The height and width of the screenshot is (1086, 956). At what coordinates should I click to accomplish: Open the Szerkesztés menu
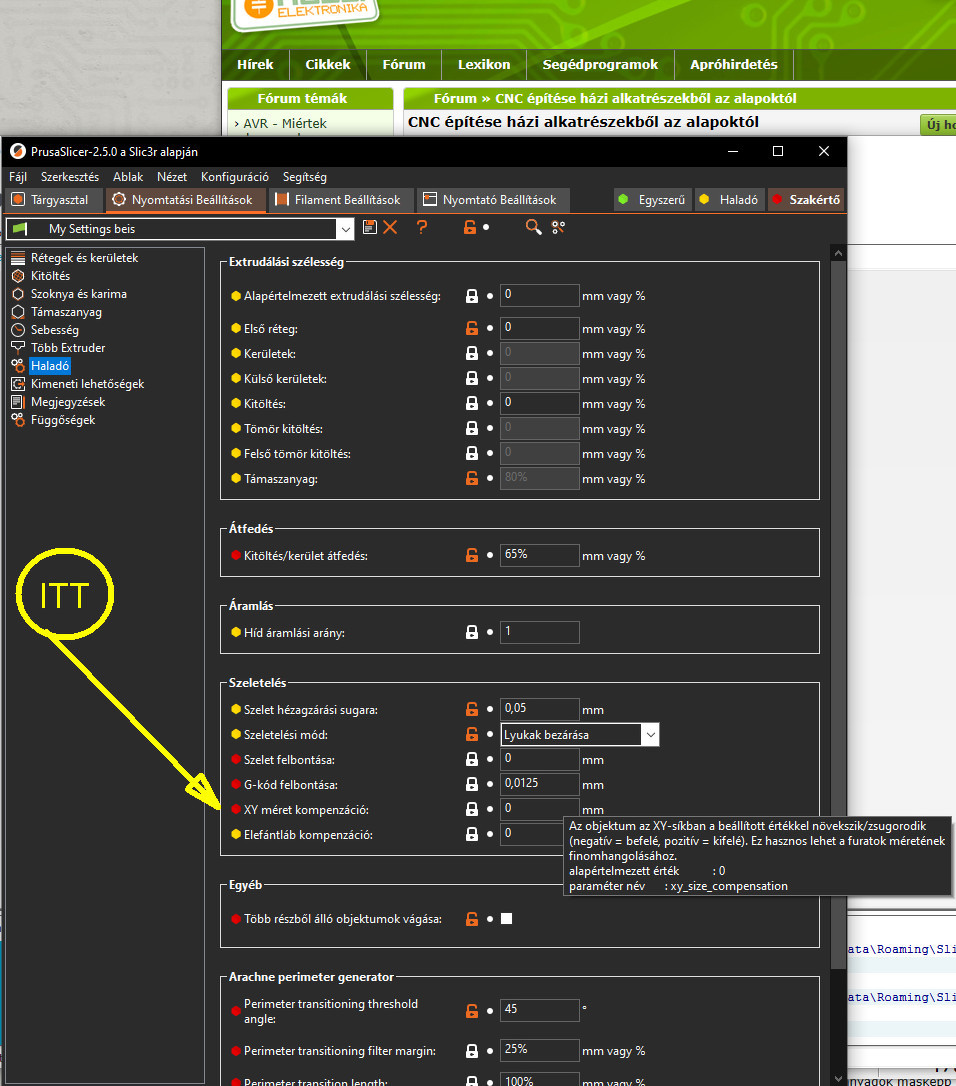69,177
